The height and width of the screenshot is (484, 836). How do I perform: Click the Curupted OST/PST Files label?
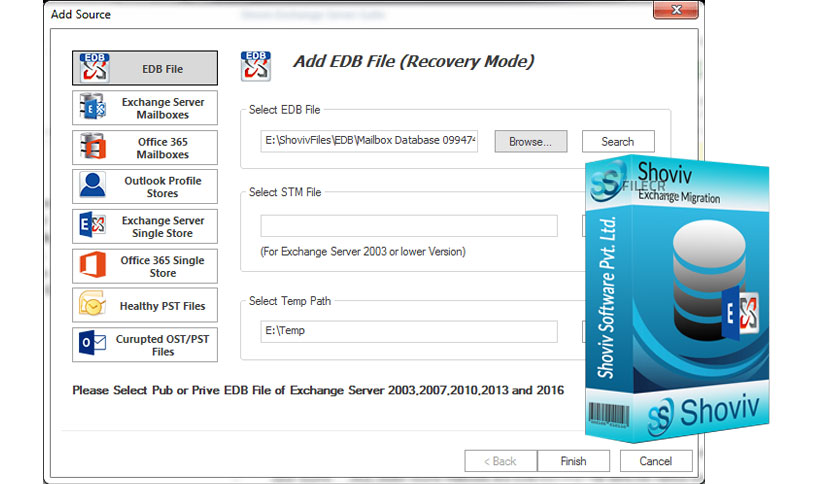pyautogui.click(x=163, y=345)
